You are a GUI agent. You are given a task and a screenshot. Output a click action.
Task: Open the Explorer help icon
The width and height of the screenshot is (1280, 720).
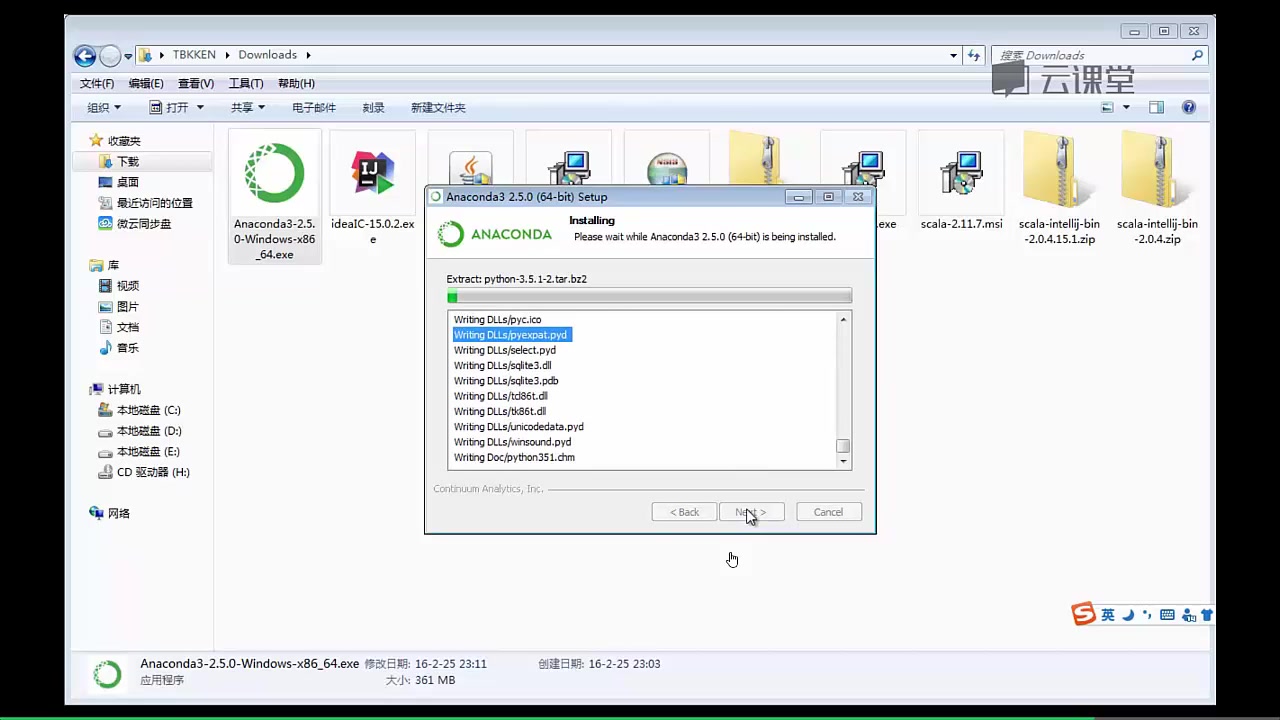tap(1189, 107)
